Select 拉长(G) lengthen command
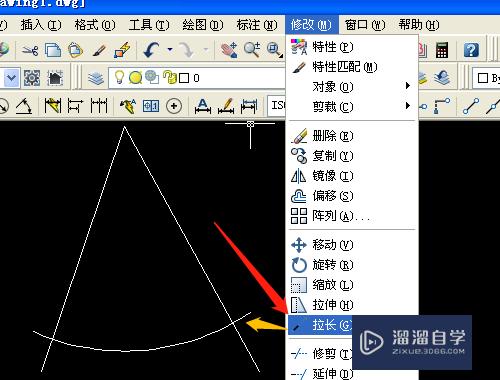 click(x=320, y=325)
